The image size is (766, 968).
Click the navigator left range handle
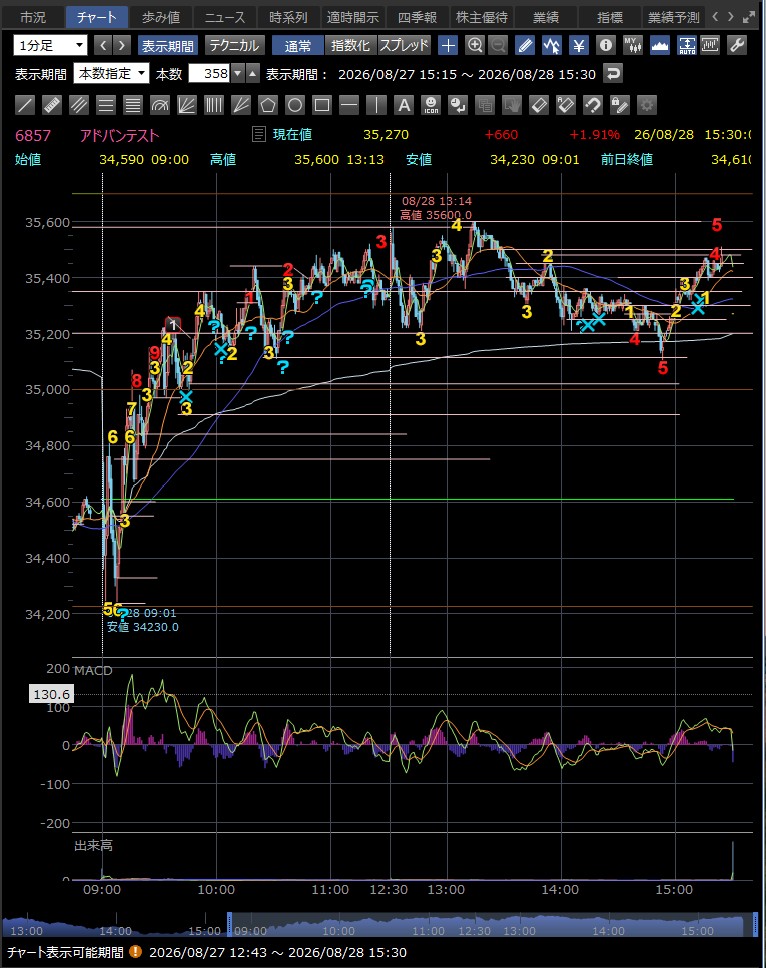[x=230, y=924]
